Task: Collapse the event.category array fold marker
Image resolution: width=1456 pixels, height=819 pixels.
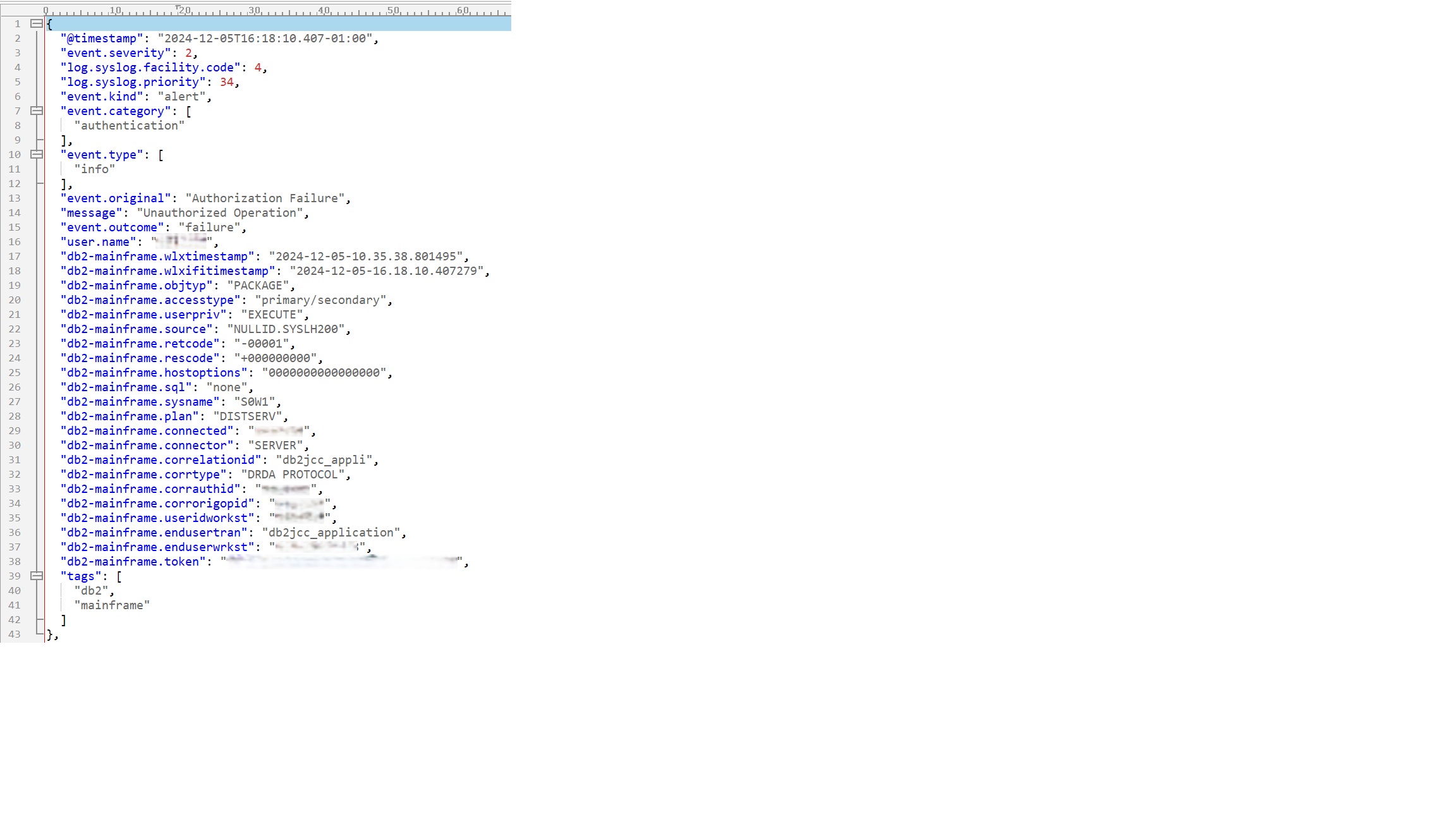Action: pyautogui.click(x=37, y=111)
